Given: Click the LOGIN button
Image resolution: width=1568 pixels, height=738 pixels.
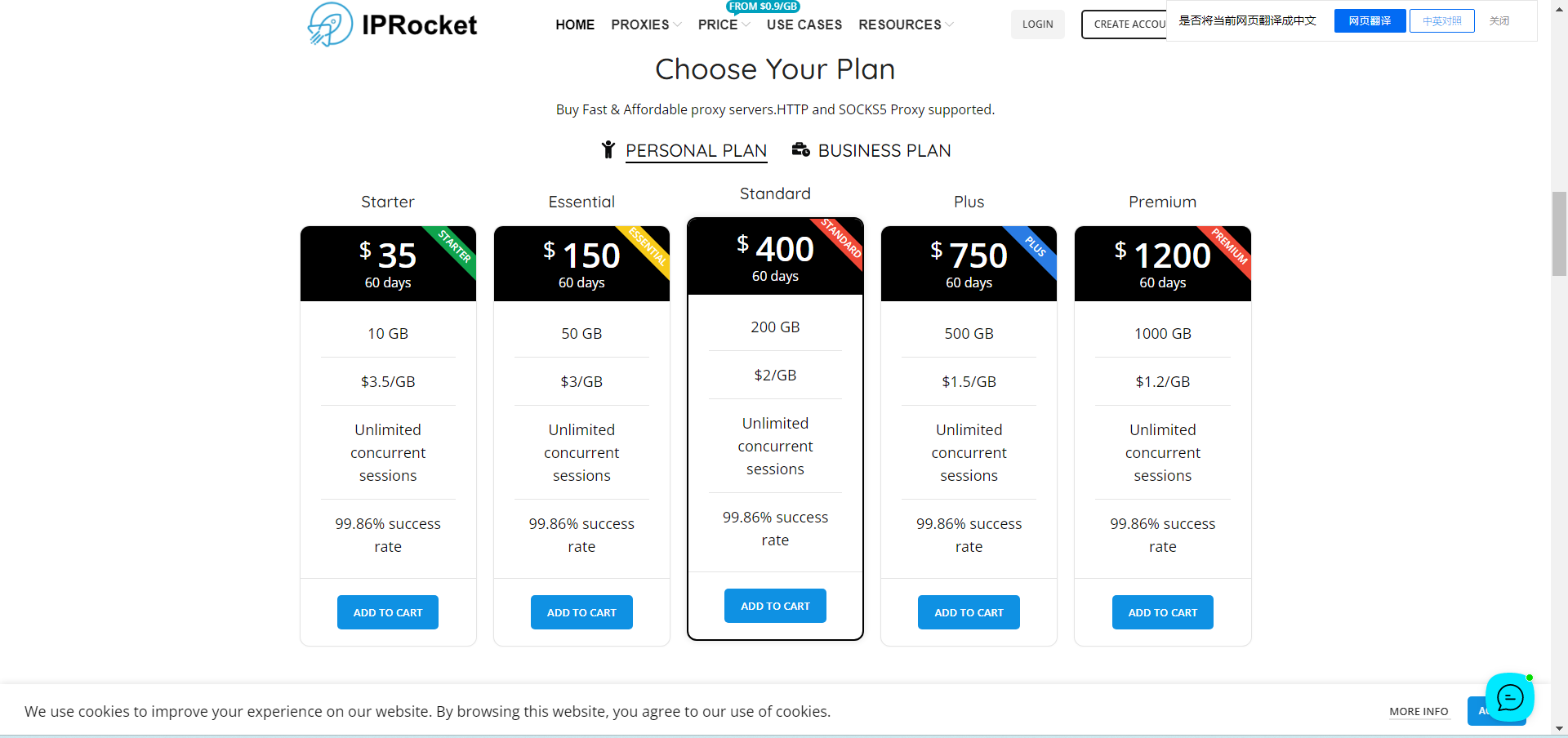Looking at the screenshot, I should (x=1038, y=24).
